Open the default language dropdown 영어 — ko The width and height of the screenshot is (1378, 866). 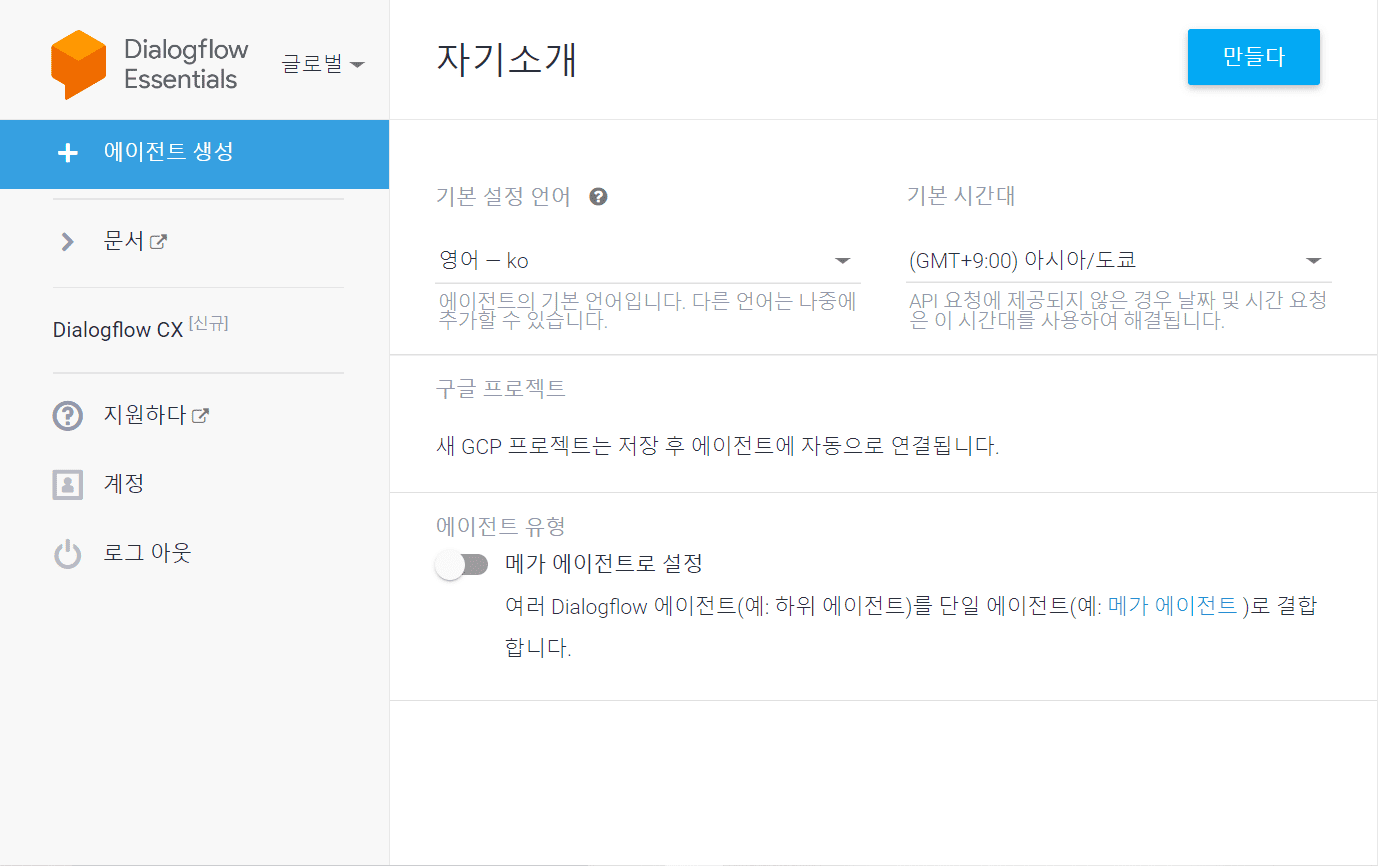(x=647, y=261)
